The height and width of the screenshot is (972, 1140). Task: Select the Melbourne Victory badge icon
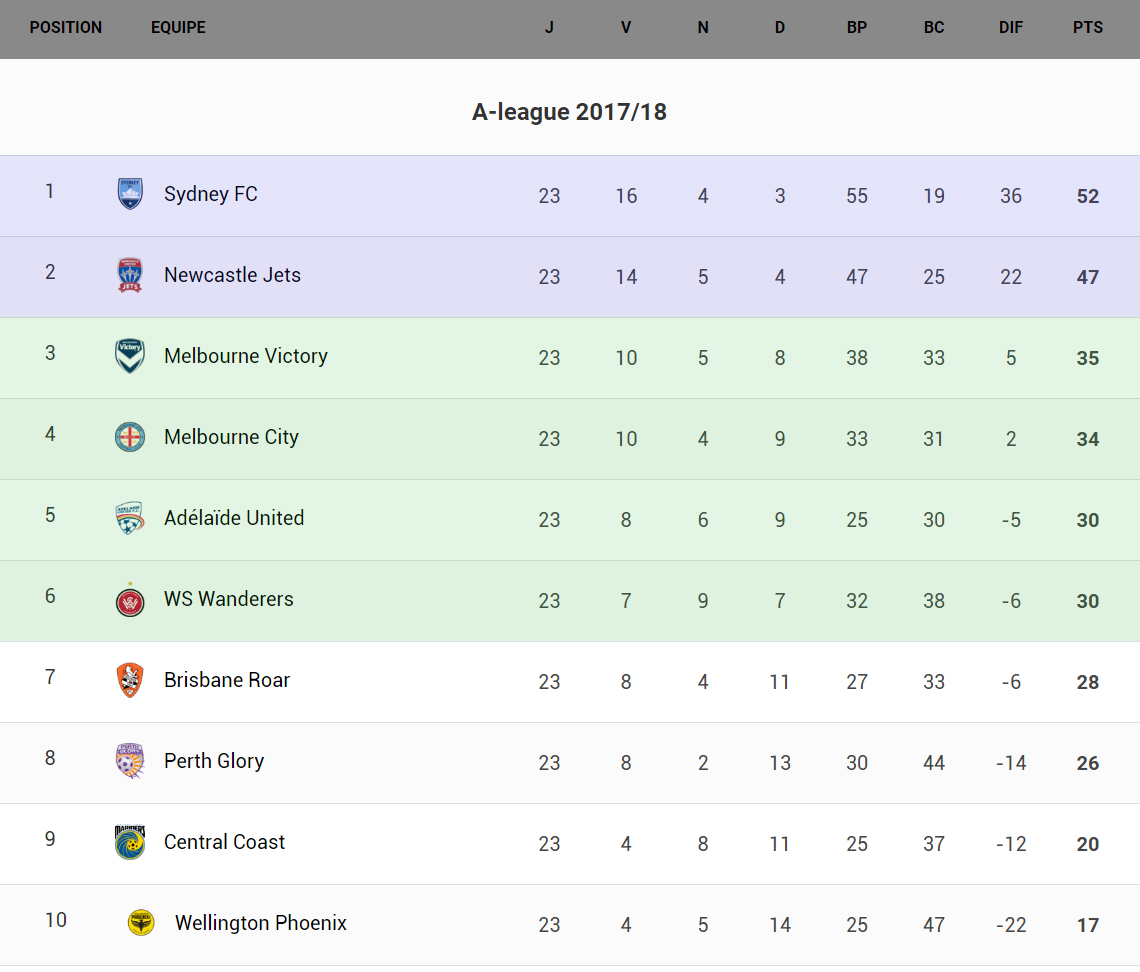pos(130,356)
